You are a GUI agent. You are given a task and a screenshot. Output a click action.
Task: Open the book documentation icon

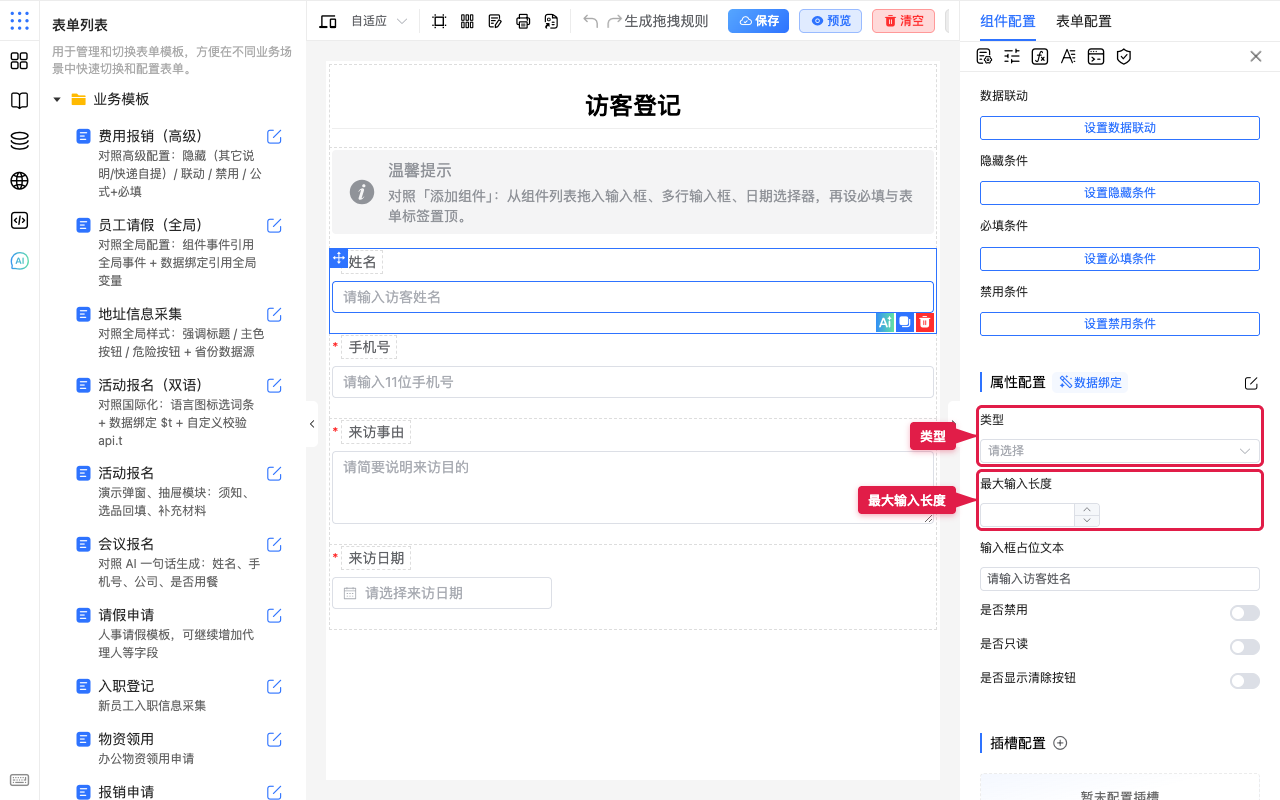point(19,101)
